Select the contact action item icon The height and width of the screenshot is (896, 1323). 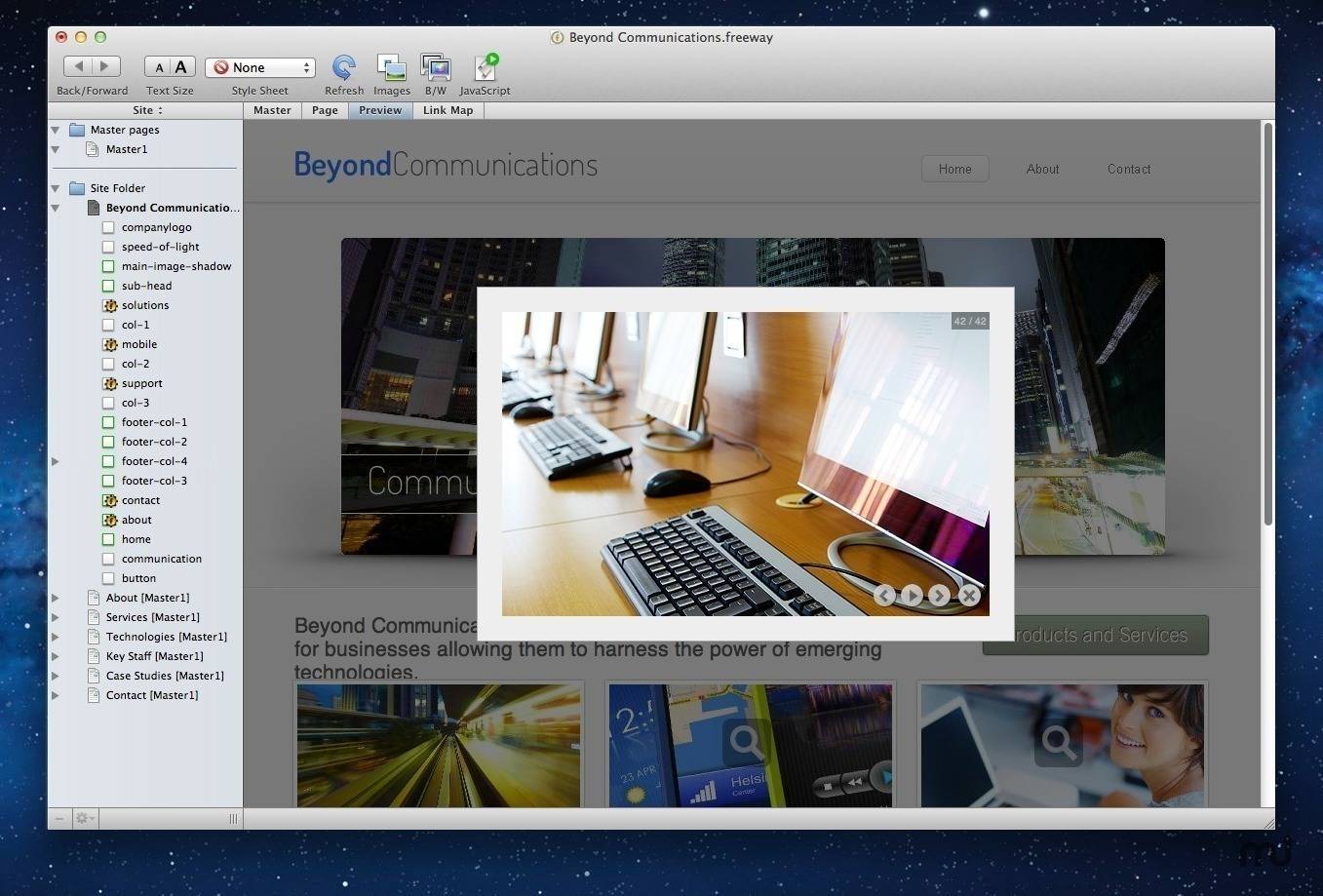click(x=109, y=500)
